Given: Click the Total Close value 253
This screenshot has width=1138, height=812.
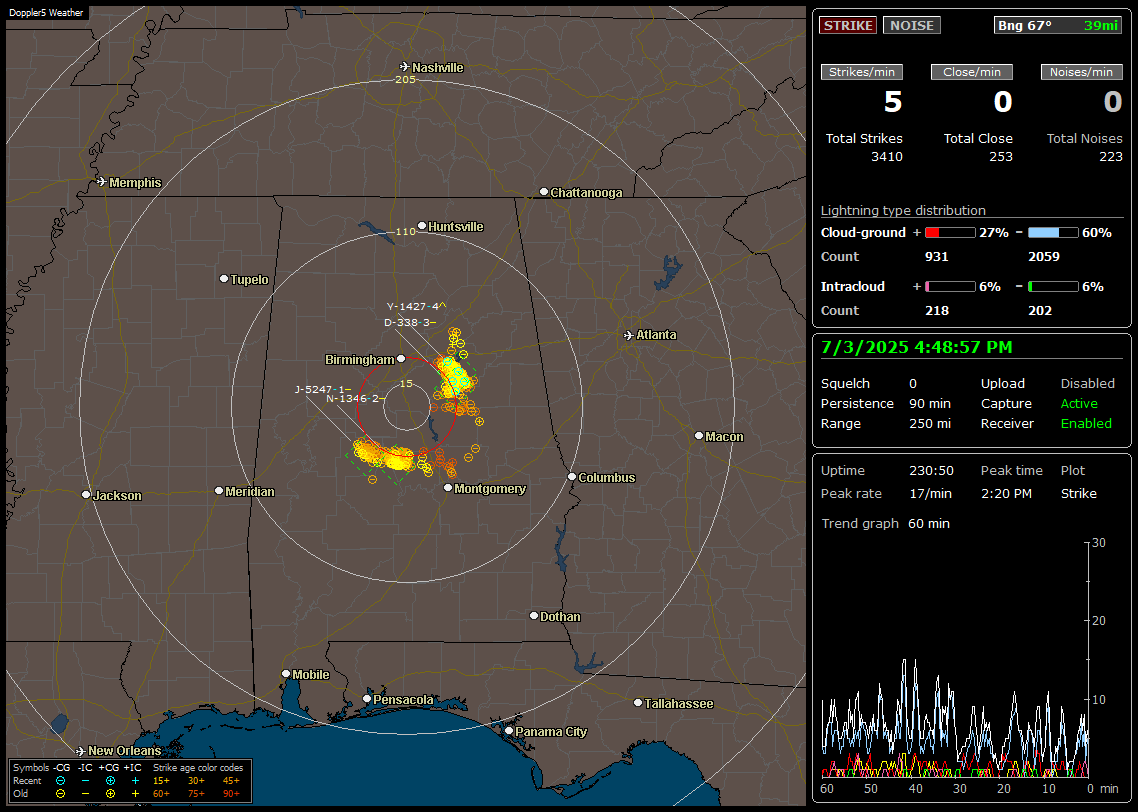Looking at the screenshot, I should [1001, 157].
